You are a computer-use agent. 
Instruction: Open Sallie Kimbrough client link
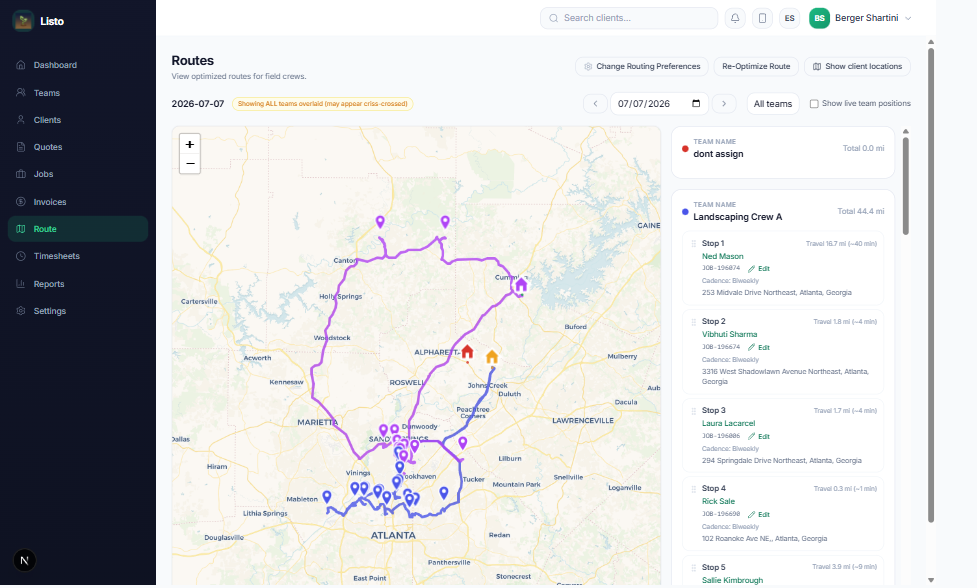(732, 580)
